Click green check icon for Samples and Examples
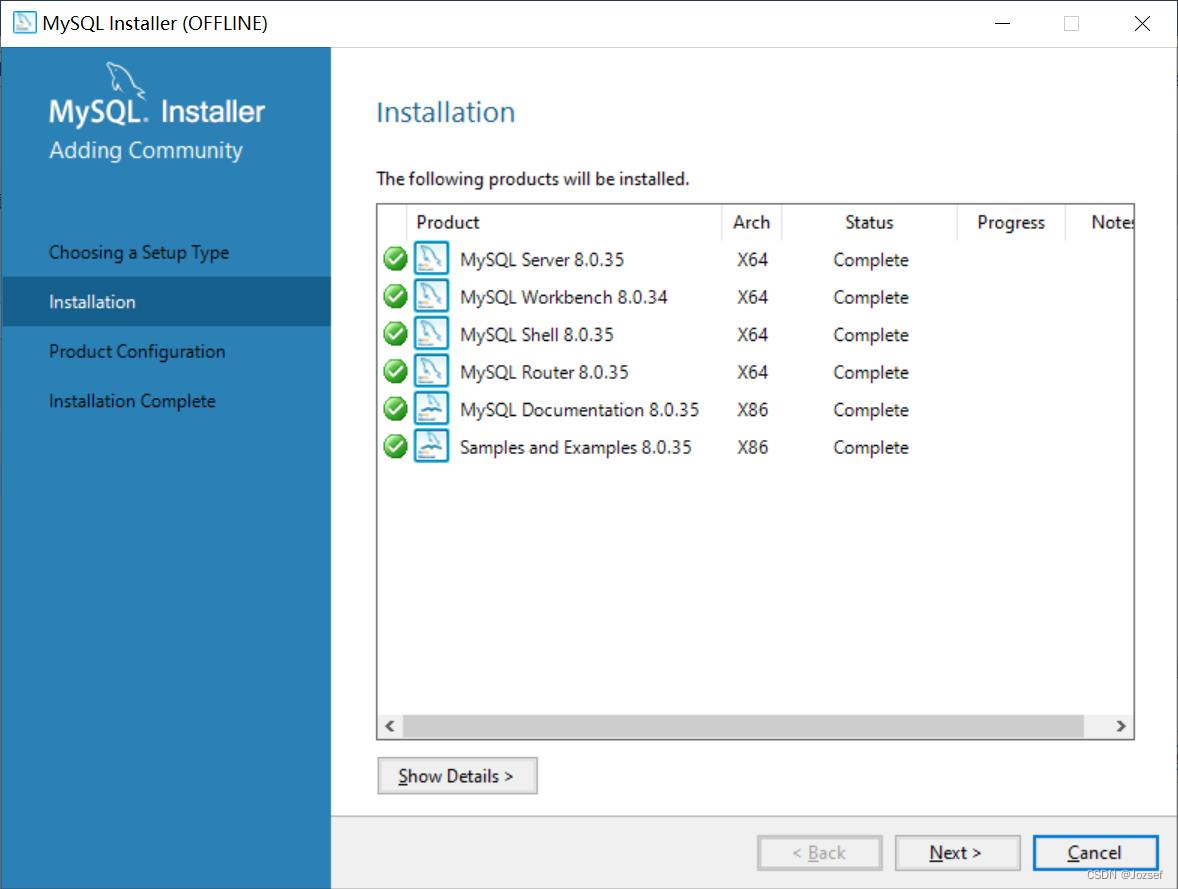The width and height of the screenshot is (1178, 889). pyautogui.click(x=395, y=446)
